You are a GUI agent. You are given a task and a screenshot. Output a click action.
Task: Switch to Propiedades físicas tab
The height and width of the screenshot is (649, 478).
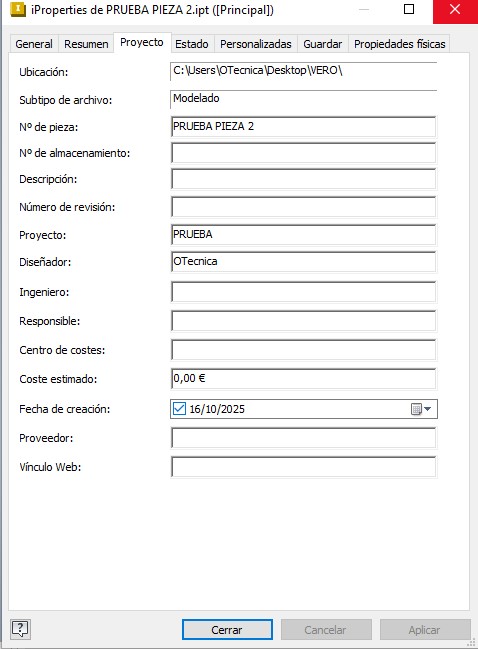pyautogui.click(x=399, y=44)
